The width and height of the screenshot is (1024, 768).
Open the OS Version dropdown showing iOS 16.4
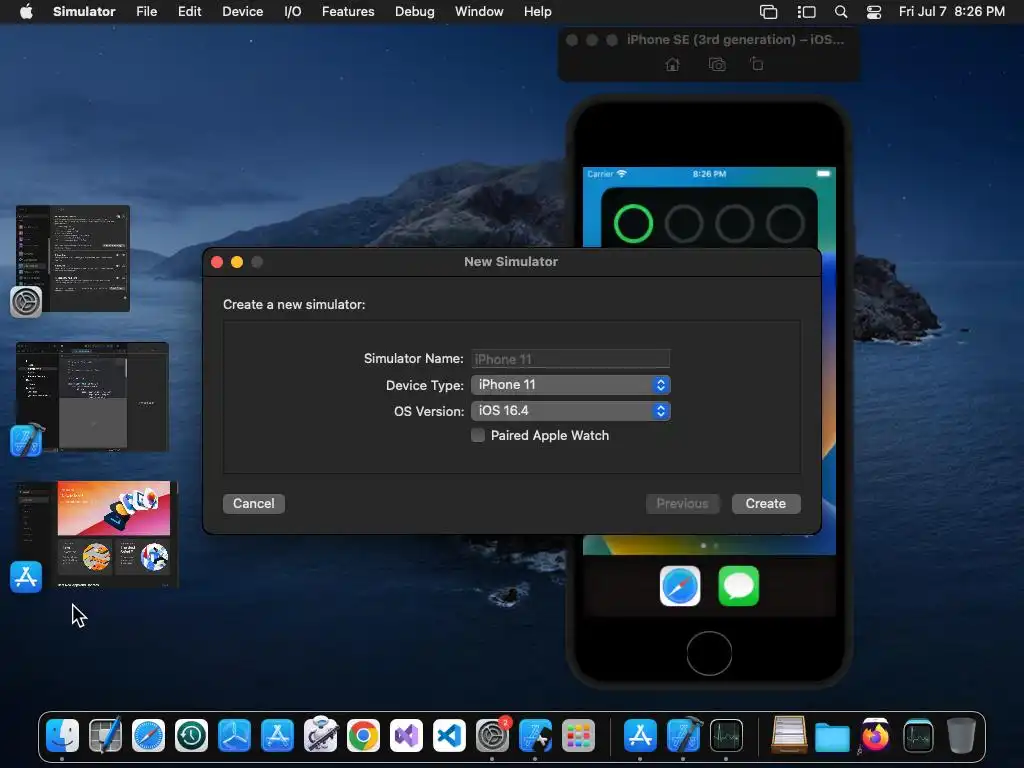coord(570,411)
